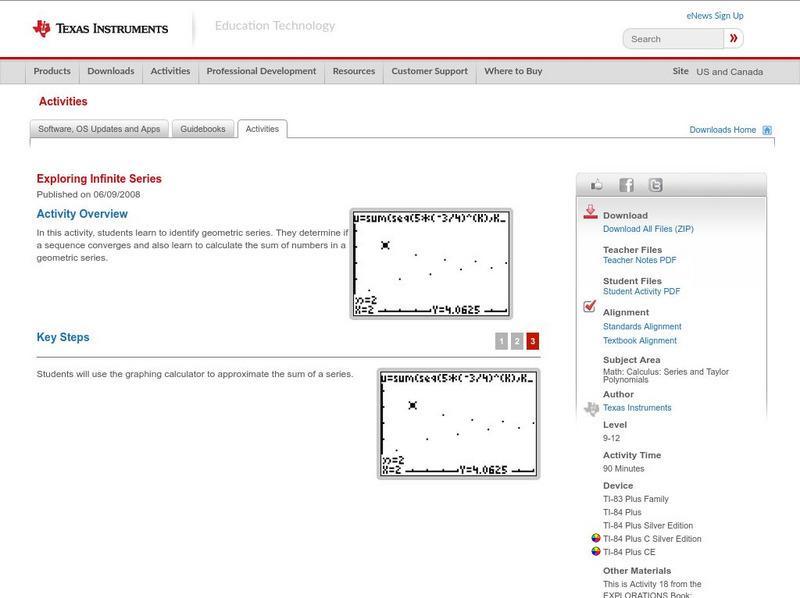Click color icon beside TI-84 Plus CE
The width and height of the screenshot is (800, 598).
(595, 551)
